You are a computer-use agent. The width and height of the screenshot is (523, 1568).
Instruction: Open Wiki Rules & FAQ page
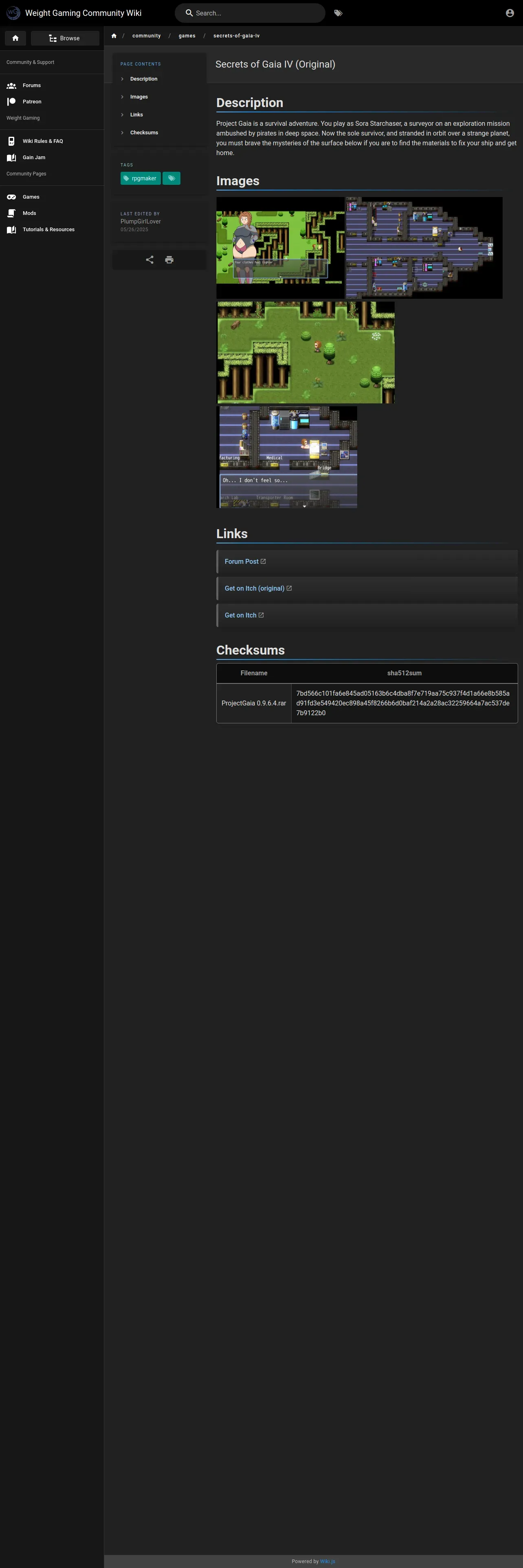(x=43, y=141)
